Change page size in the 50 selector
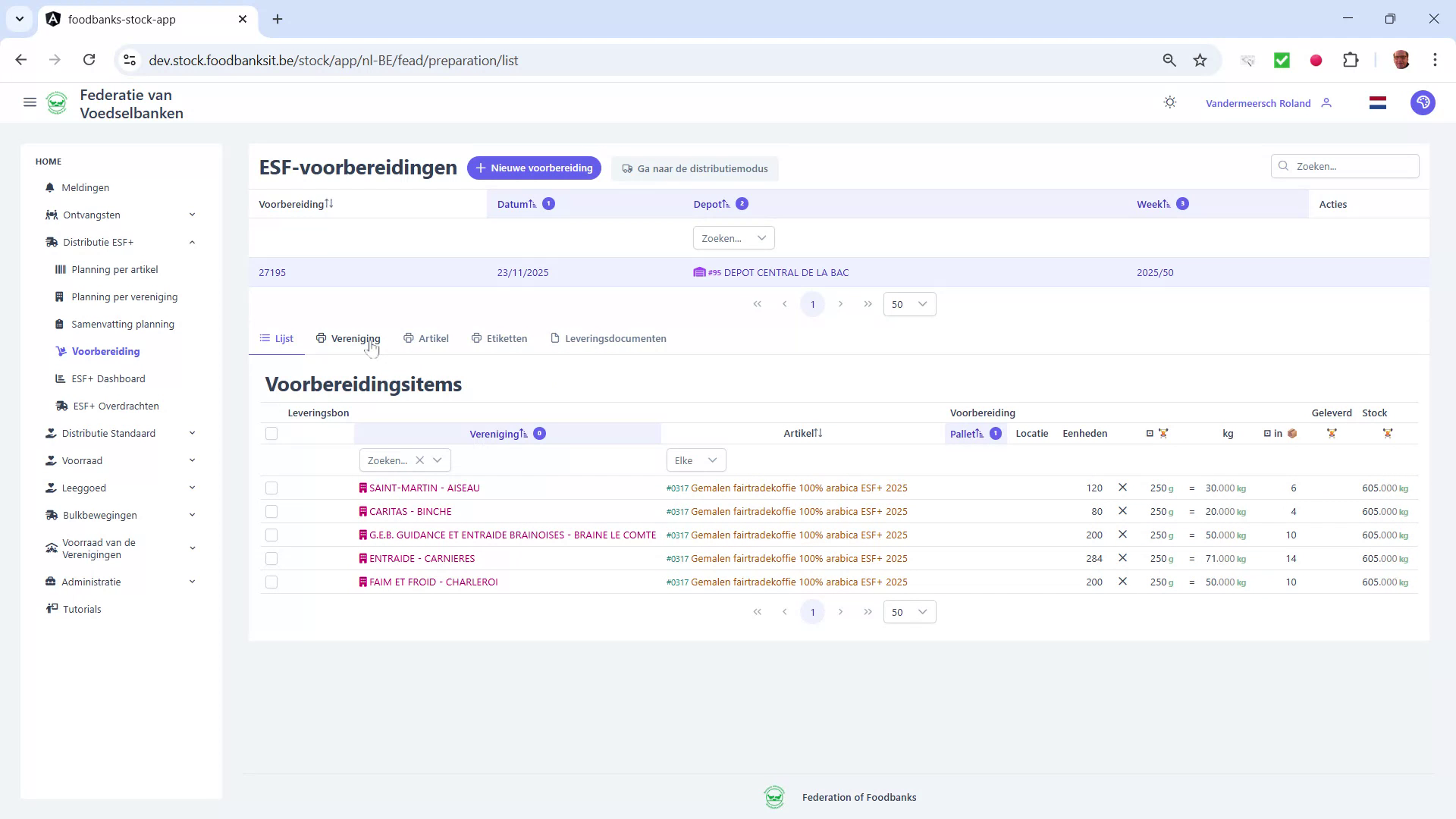 [x=908, y=611]
